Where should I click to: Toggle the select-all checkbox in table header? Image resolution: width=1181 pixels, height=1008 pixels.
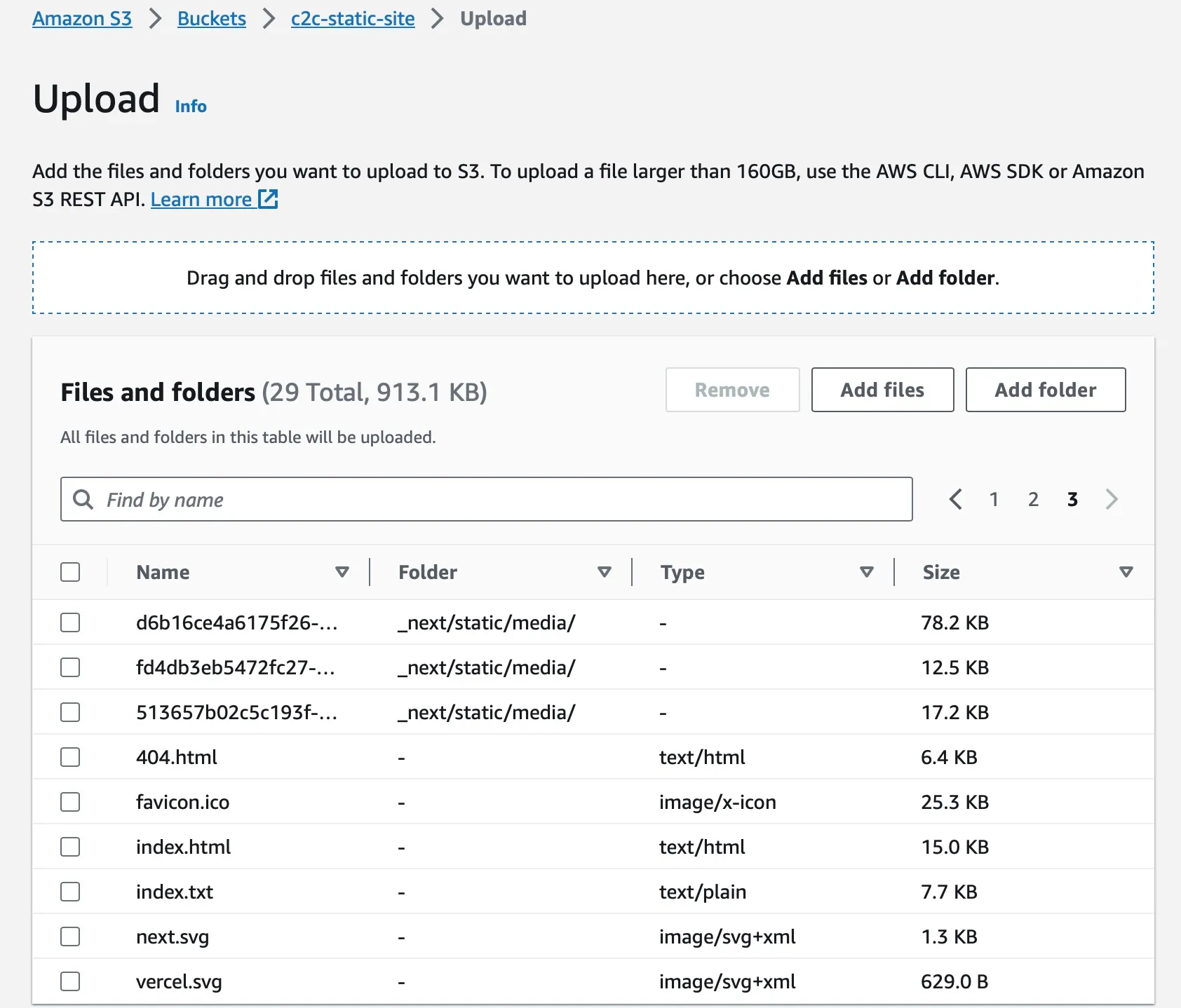point(70,572)
